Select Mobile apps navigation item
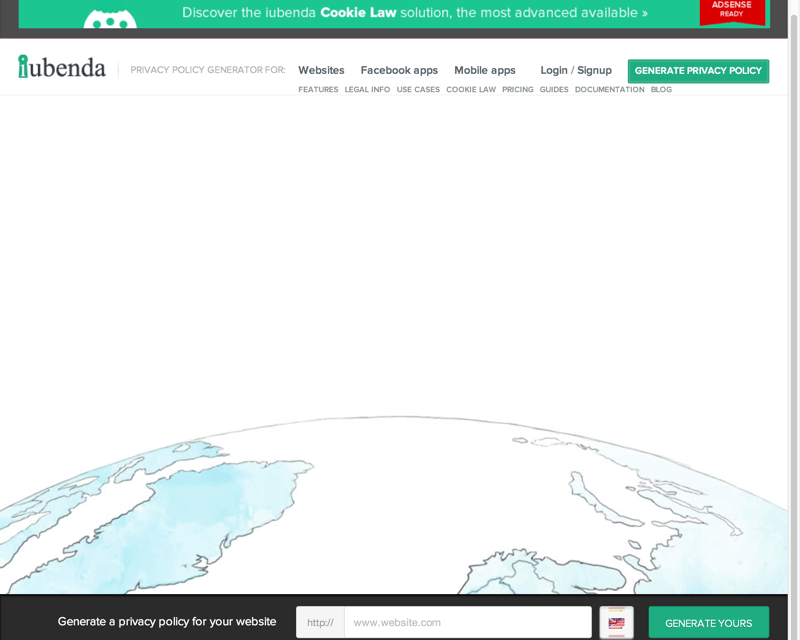The height and width of the screenshot is (640, 800). click(x=485, y=70)
